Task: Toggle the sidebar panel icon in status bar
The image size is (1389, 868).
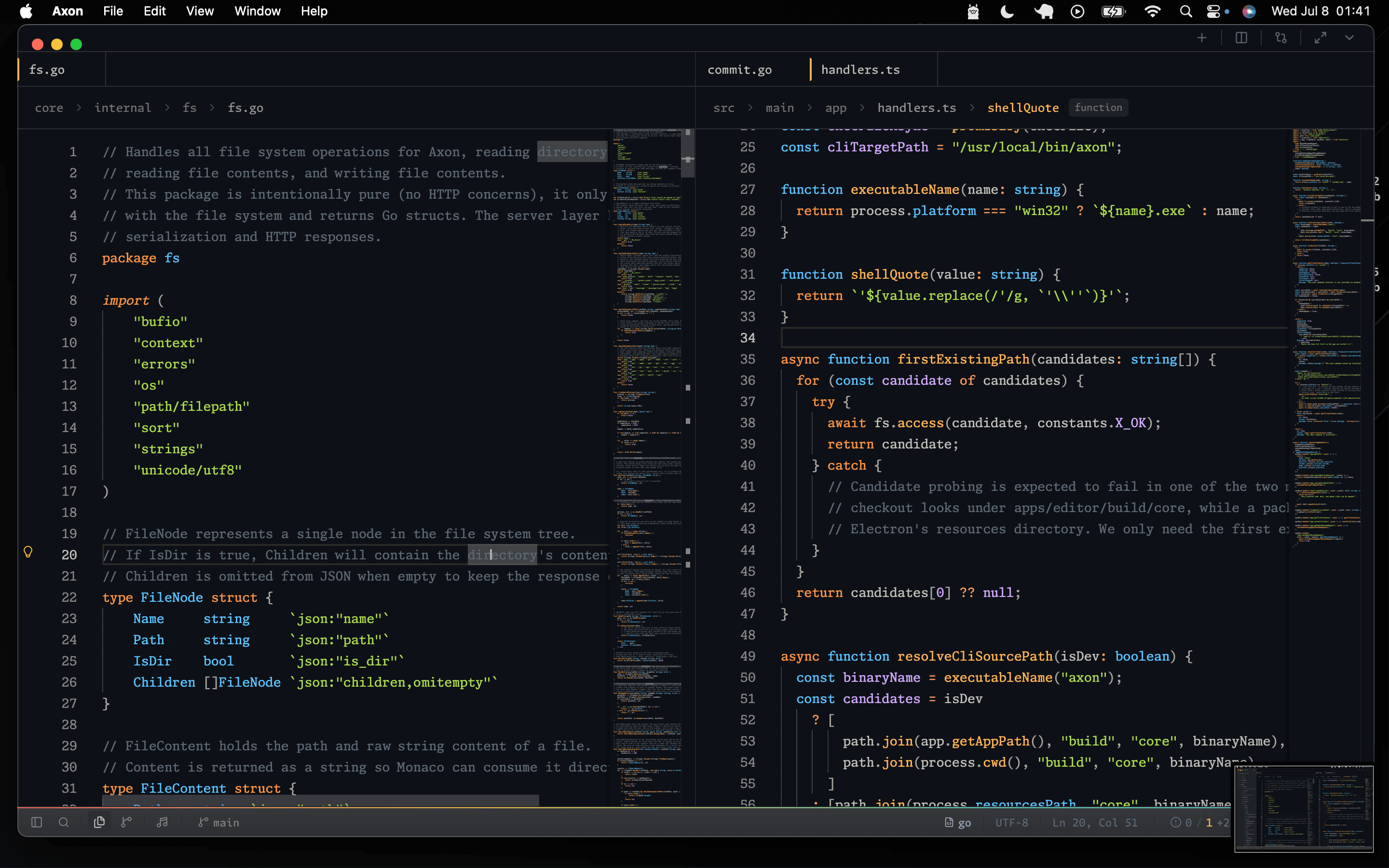Action: [x=37, y=822]
